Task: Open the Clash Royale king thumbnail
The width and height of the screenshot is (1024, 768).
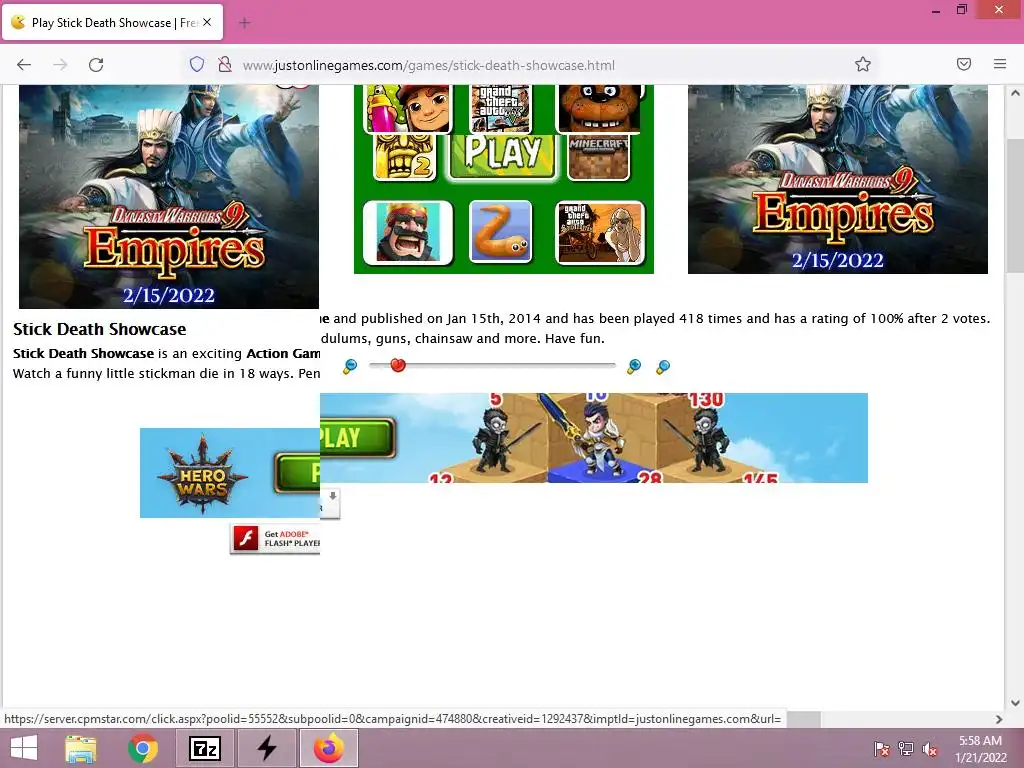Action: coord(408,232)
